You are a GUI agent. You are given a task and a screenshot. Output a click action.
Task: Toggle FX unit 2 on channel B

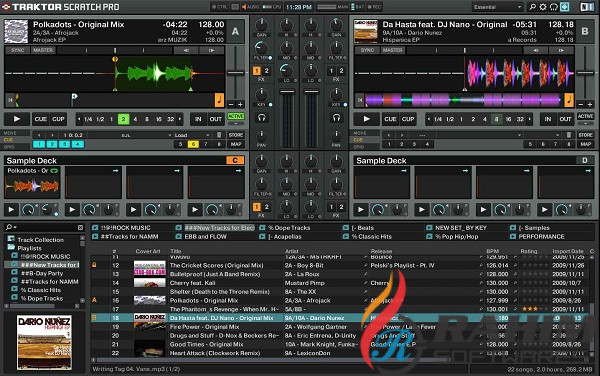tap(341, 71)
